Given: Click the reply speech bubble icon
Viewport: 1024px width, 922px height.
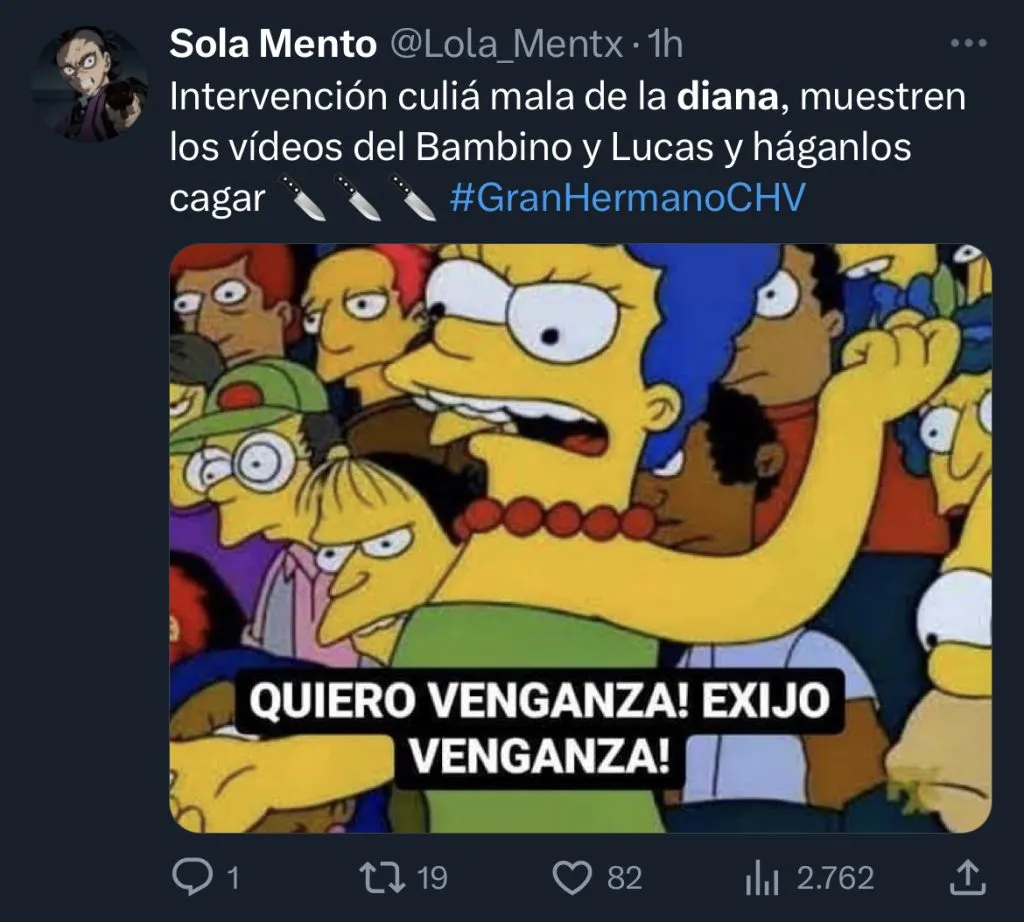Looking at the screenshot, I should (x=192, y=876).
